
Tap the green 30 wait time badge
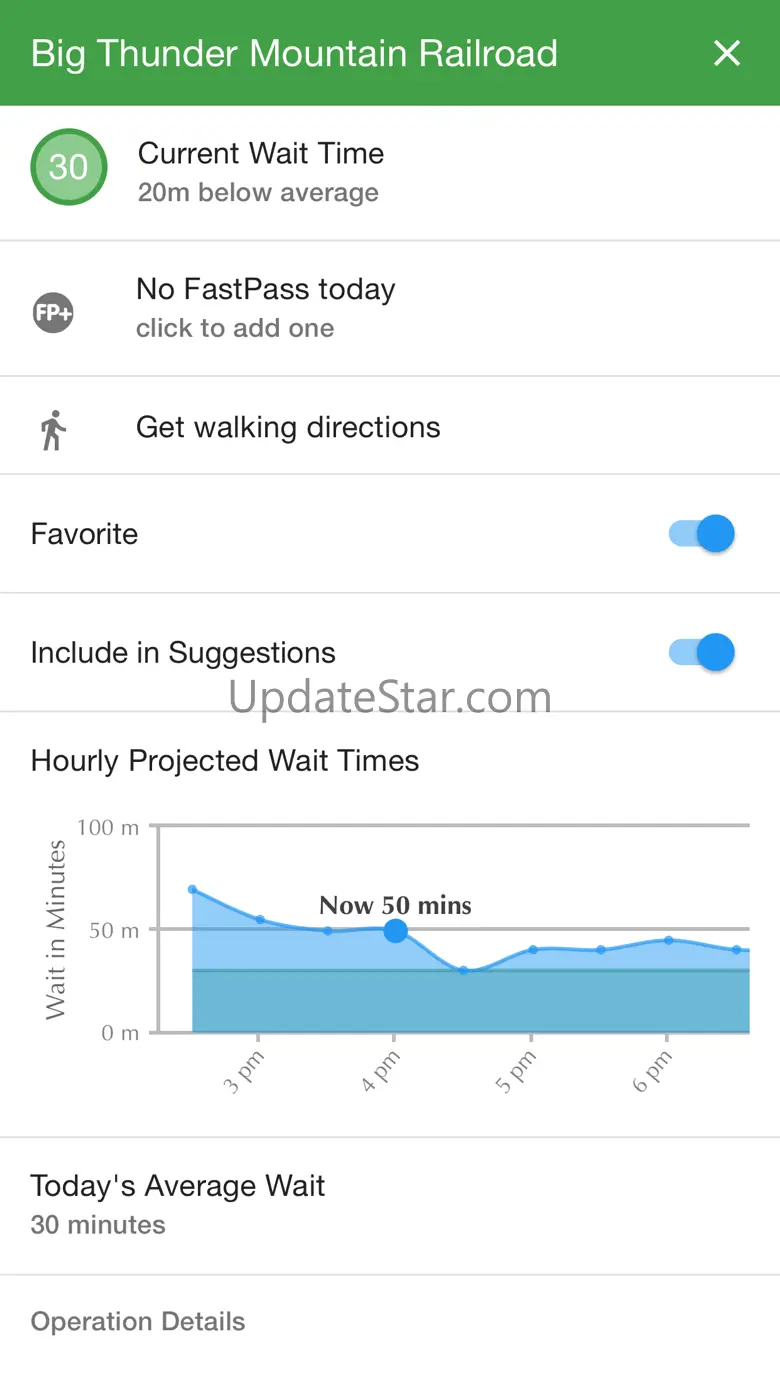tap(69, 167)
